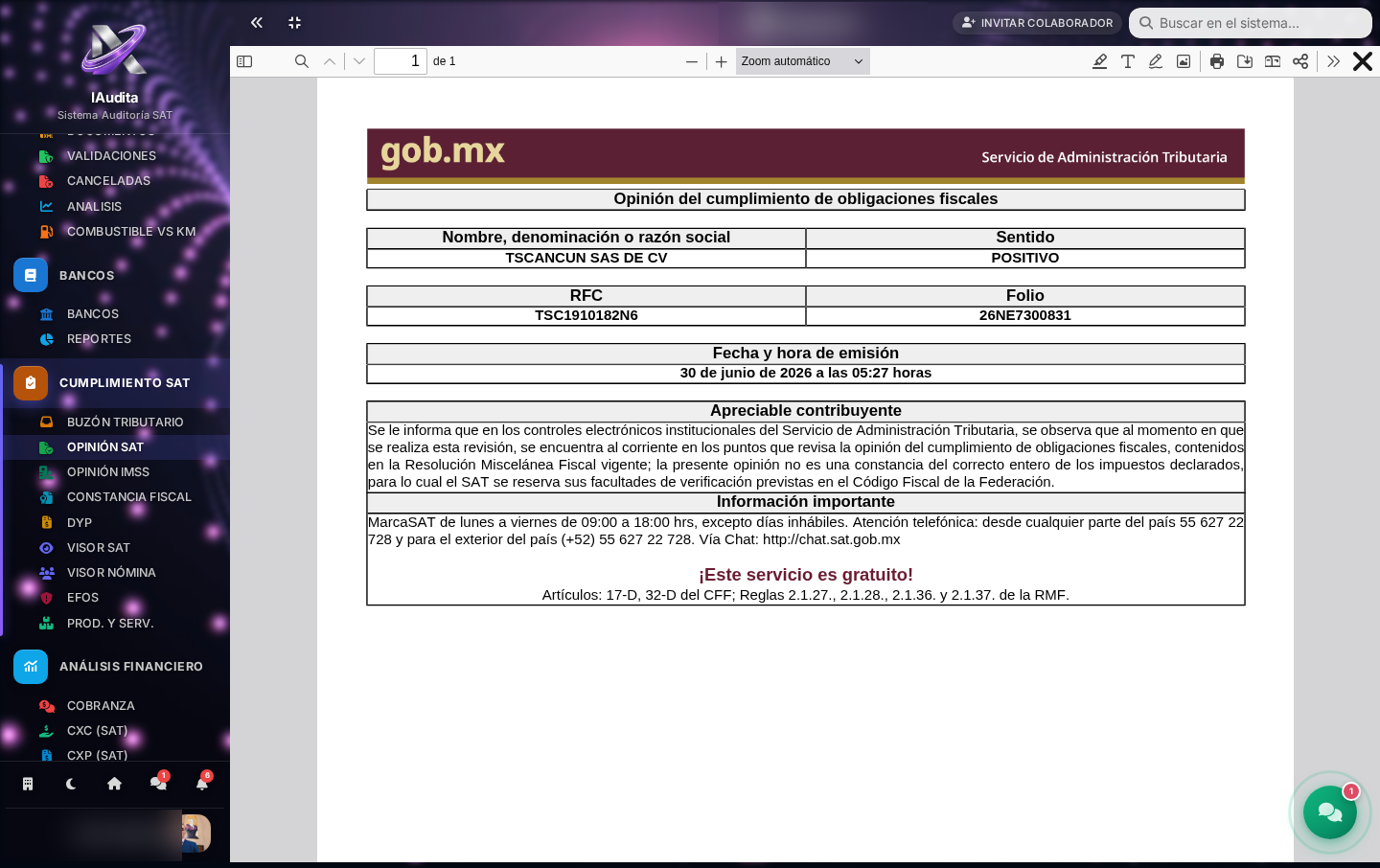Toggle dark mode moon icon
The height and width of the screenshot is (868, 1380).
pos(71,784)
